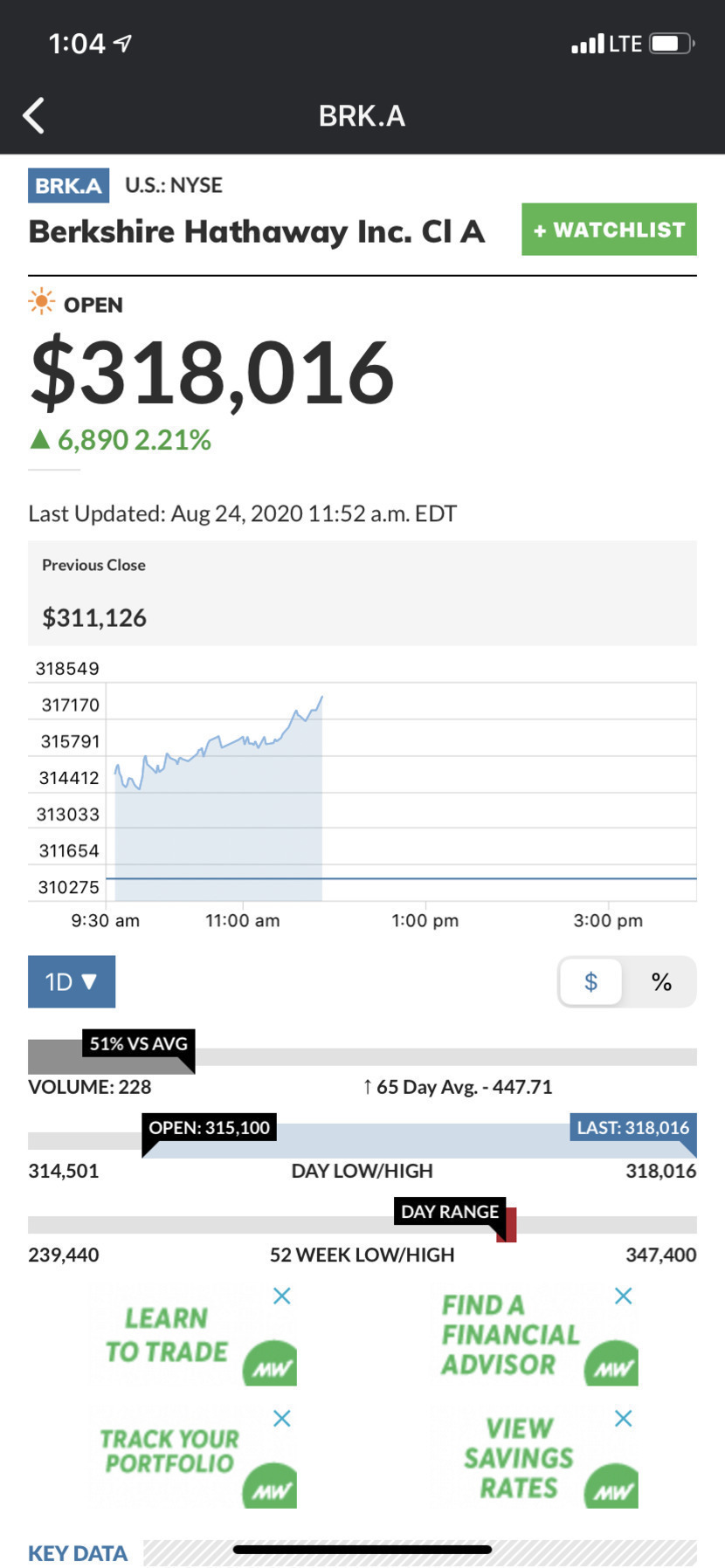Open Find a Financial Advisor link
This screenshot has height=1568, width=725.
click(x=510, y=1336)
